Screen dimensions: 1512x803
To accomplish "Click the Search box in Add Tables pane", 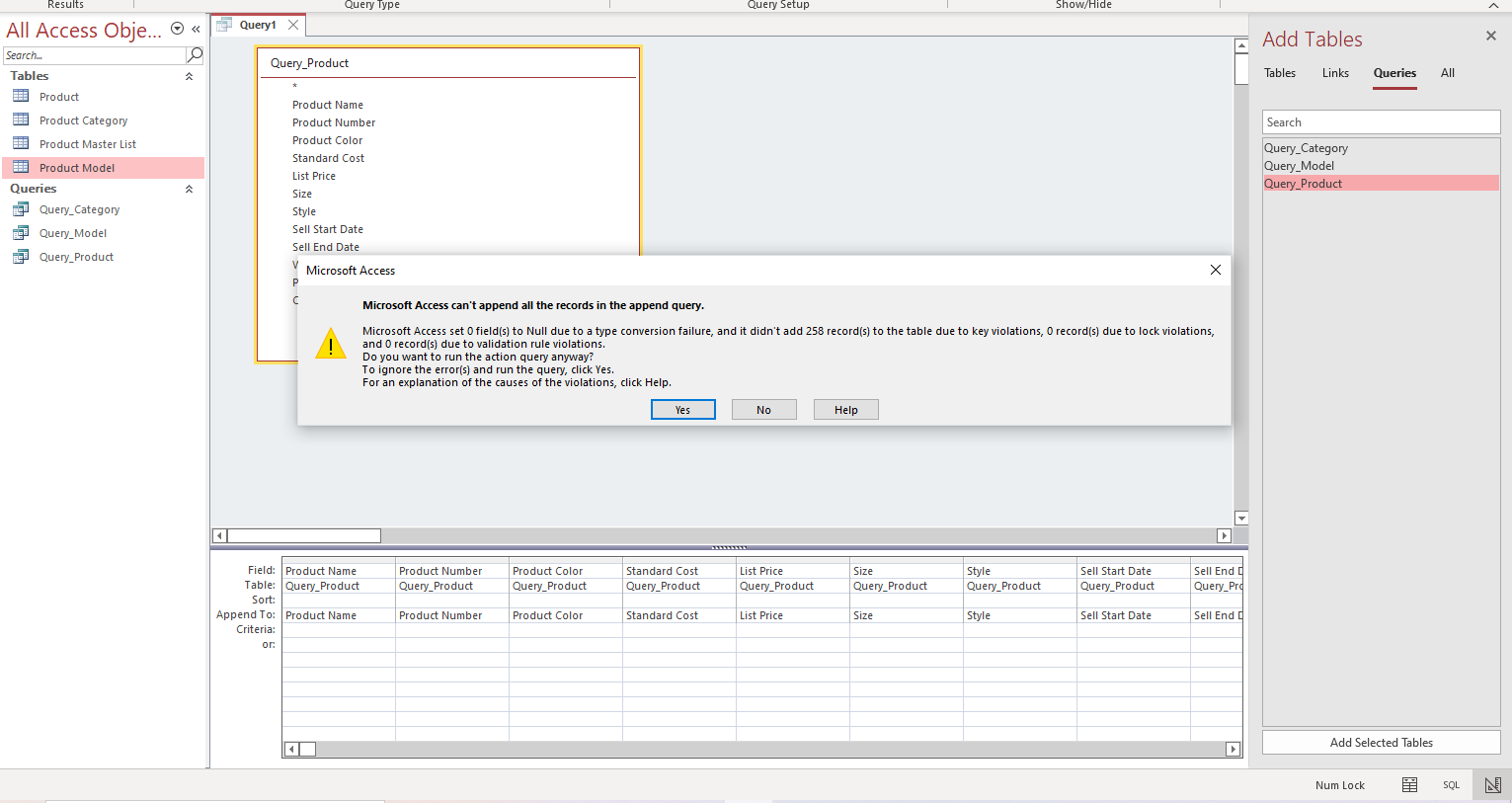I will pos(1380,120).
